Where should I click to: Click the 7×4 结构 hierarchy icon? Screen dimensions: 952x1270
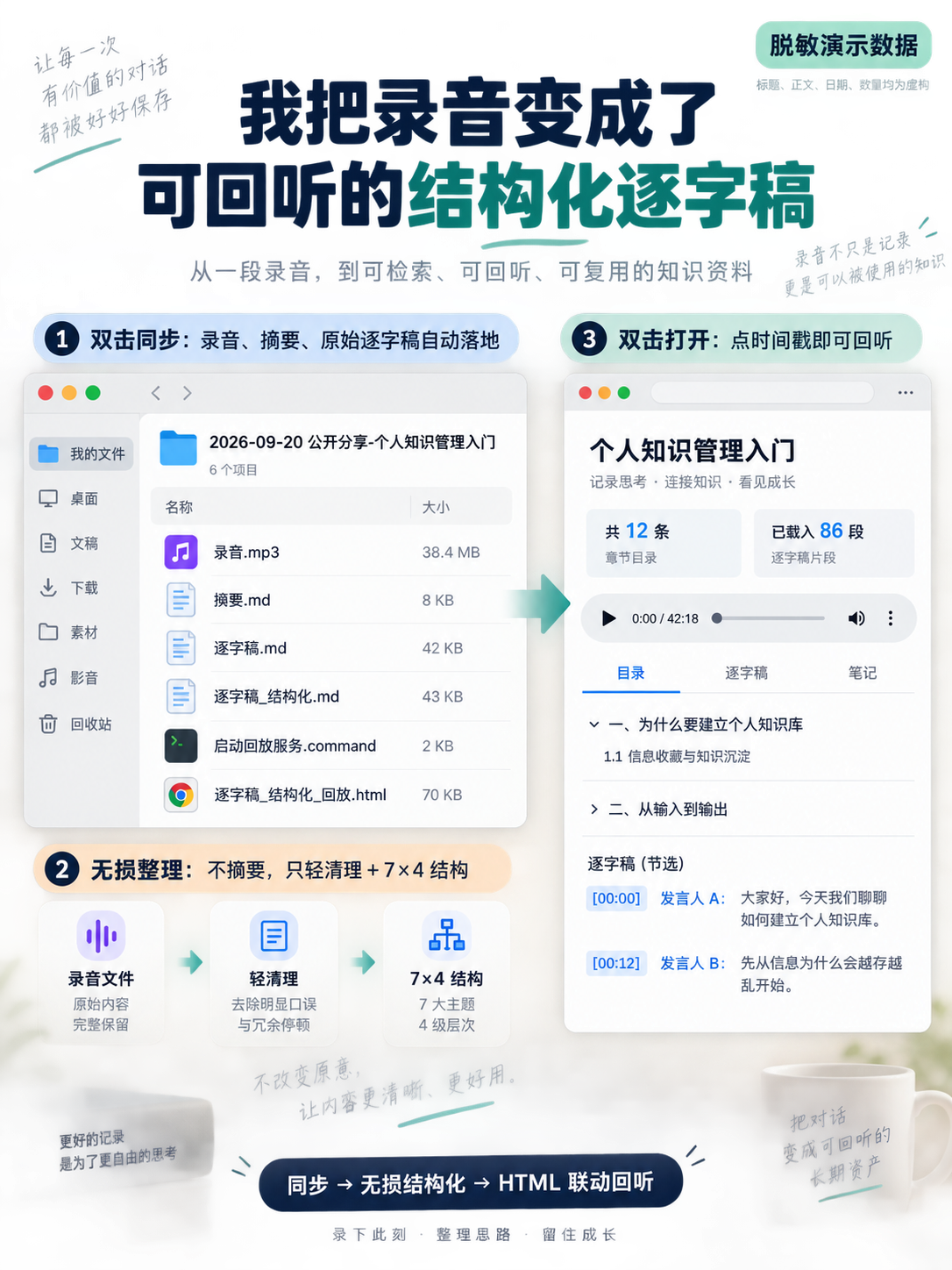click(x=446, y=936)
